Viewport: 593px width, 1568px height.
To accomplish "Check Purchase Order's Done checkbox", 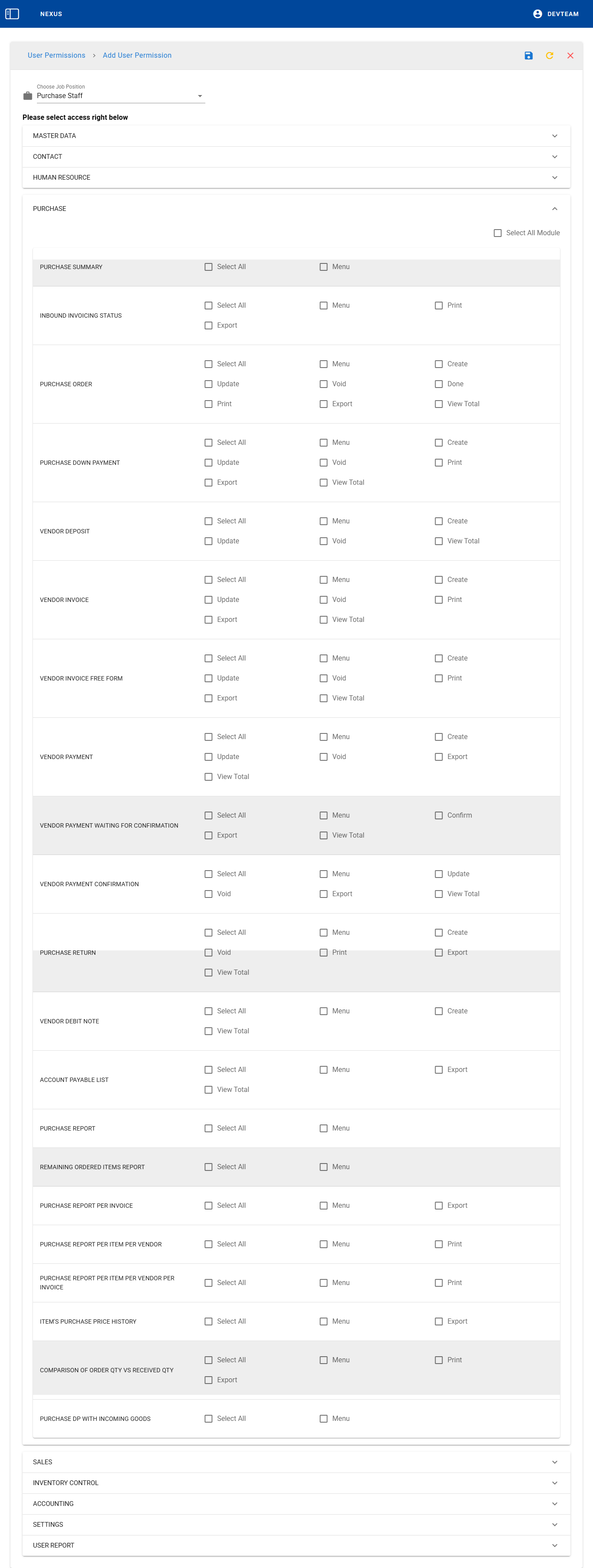I will tap(438, 384).
